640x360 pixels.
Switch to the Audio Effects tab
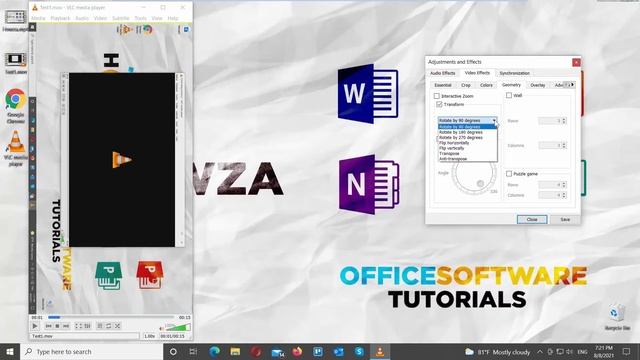[x=443, y=73]
